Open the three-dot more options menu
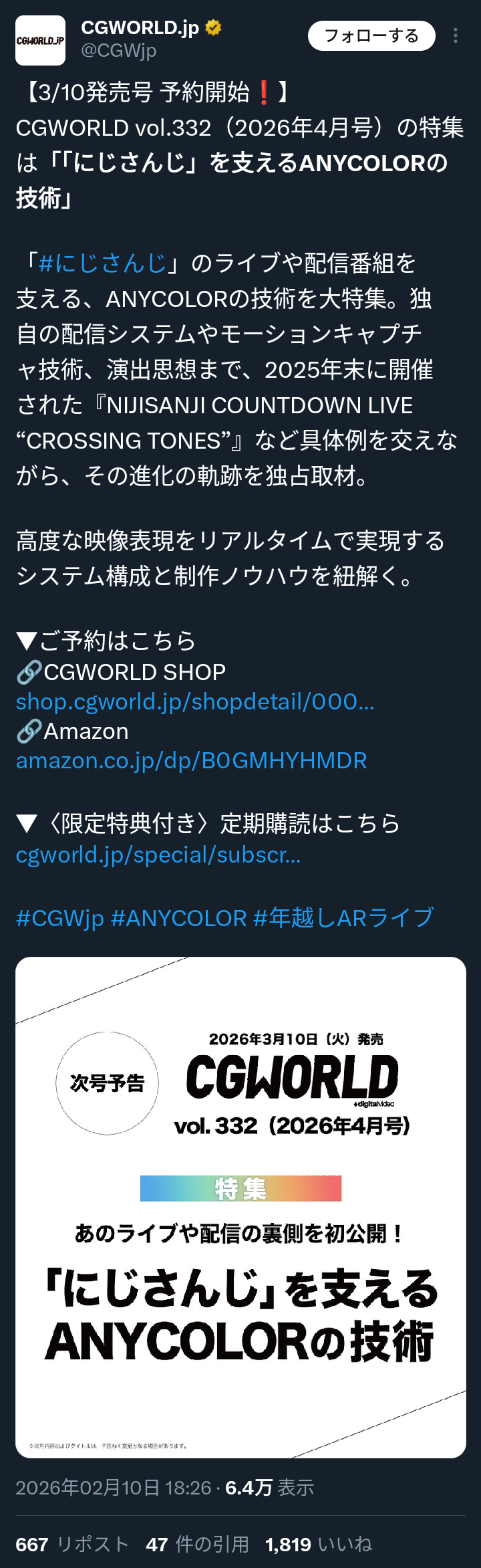The width and height of the screenshot is (481, 1568). [x=456, y=35]
